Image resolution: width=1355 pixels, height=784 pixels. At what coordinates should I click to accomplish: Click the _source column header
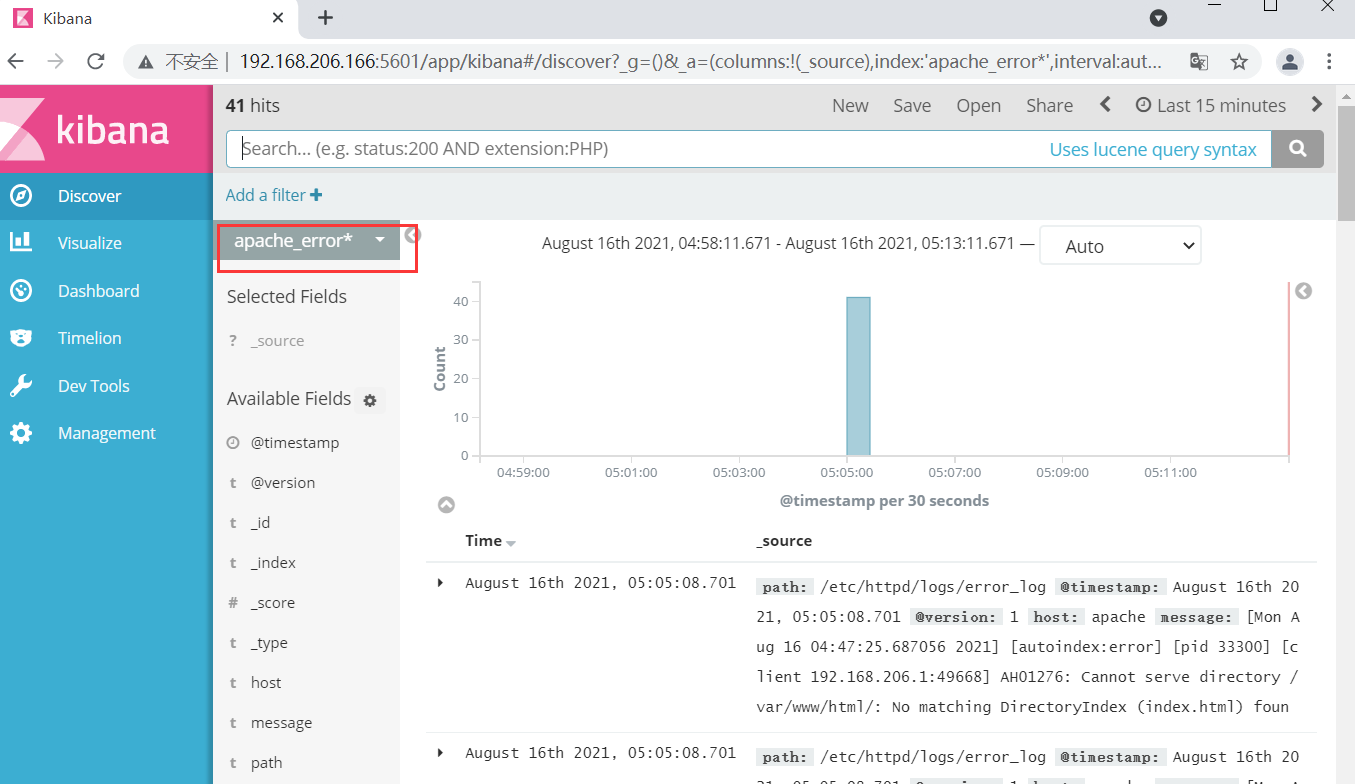784,541
